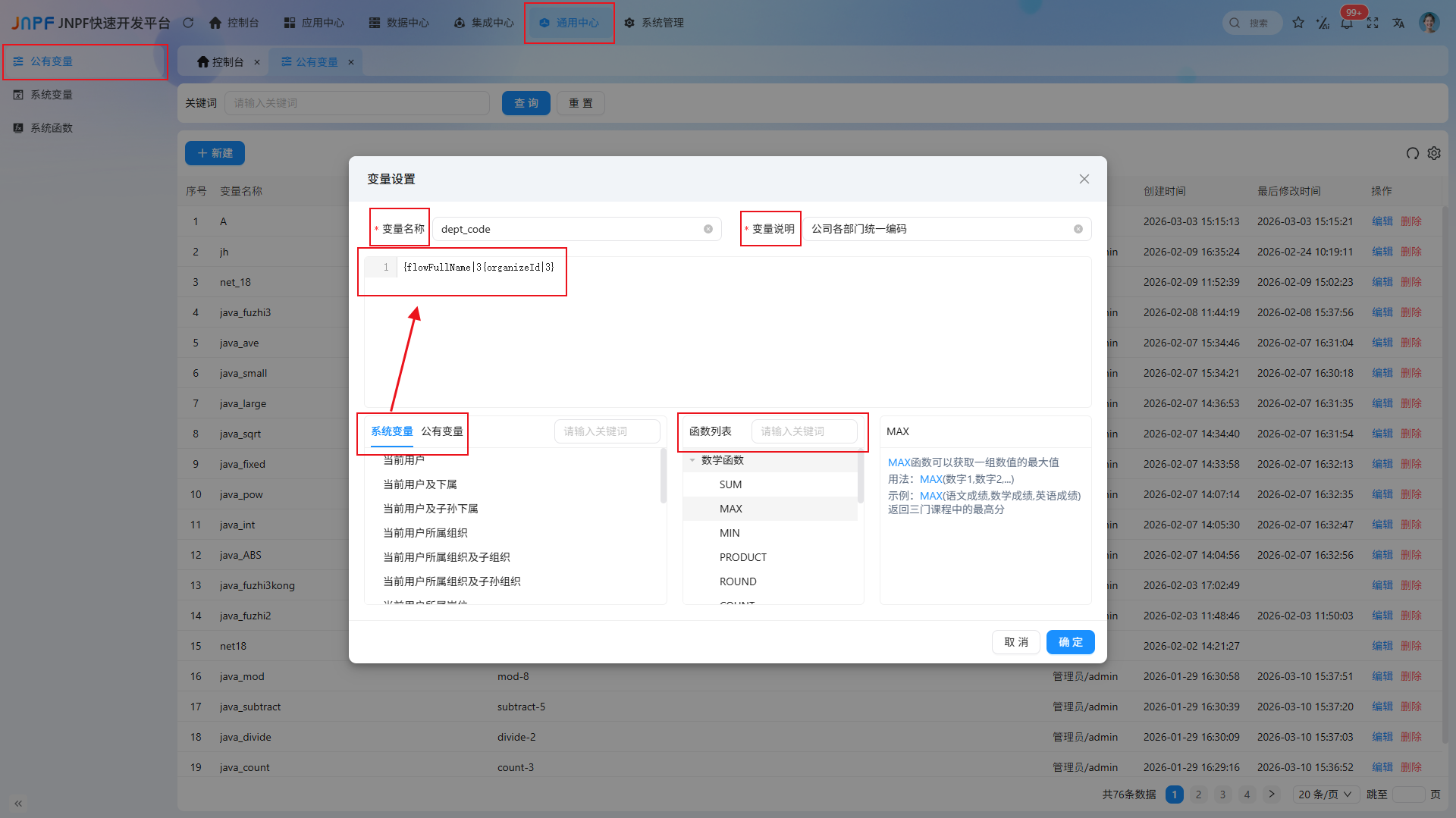
Task: Open table settings gear above the list
Action: [x=1434, y=153]
